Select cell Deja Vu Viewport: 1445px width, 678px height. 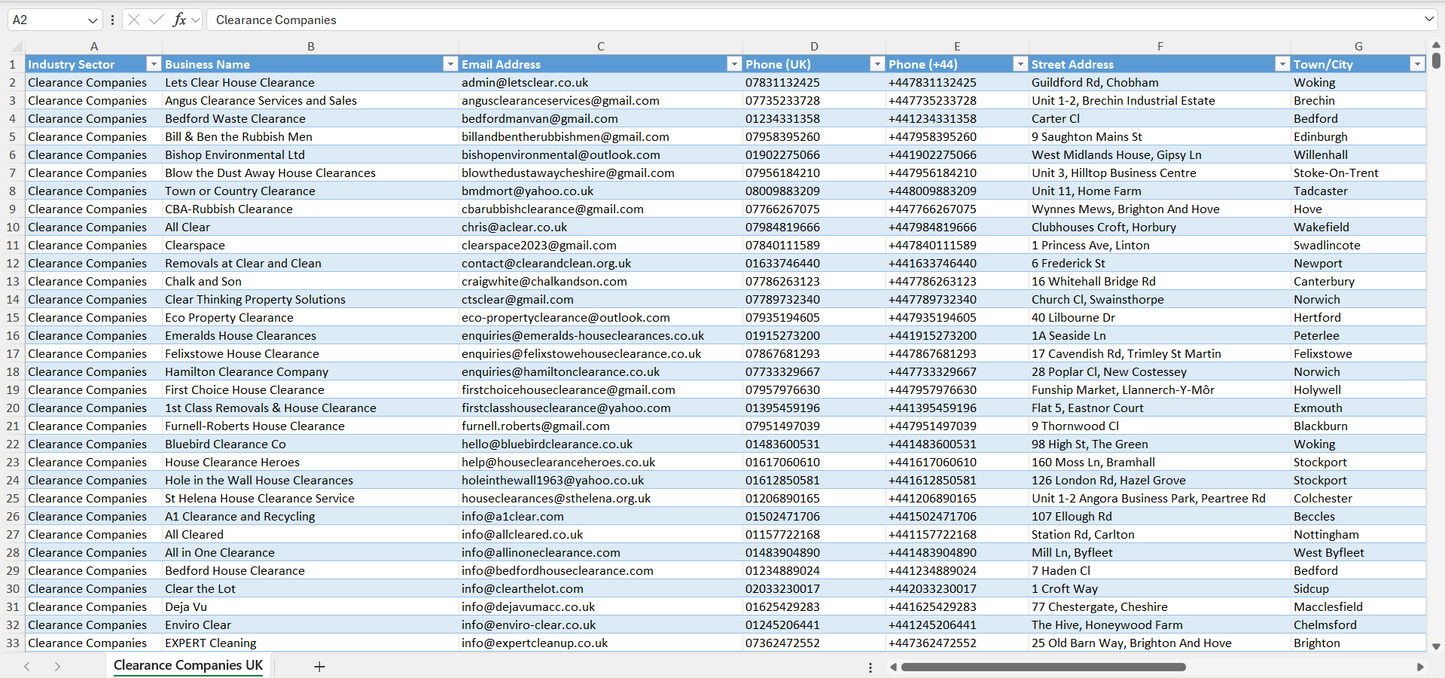pos(311,607)
